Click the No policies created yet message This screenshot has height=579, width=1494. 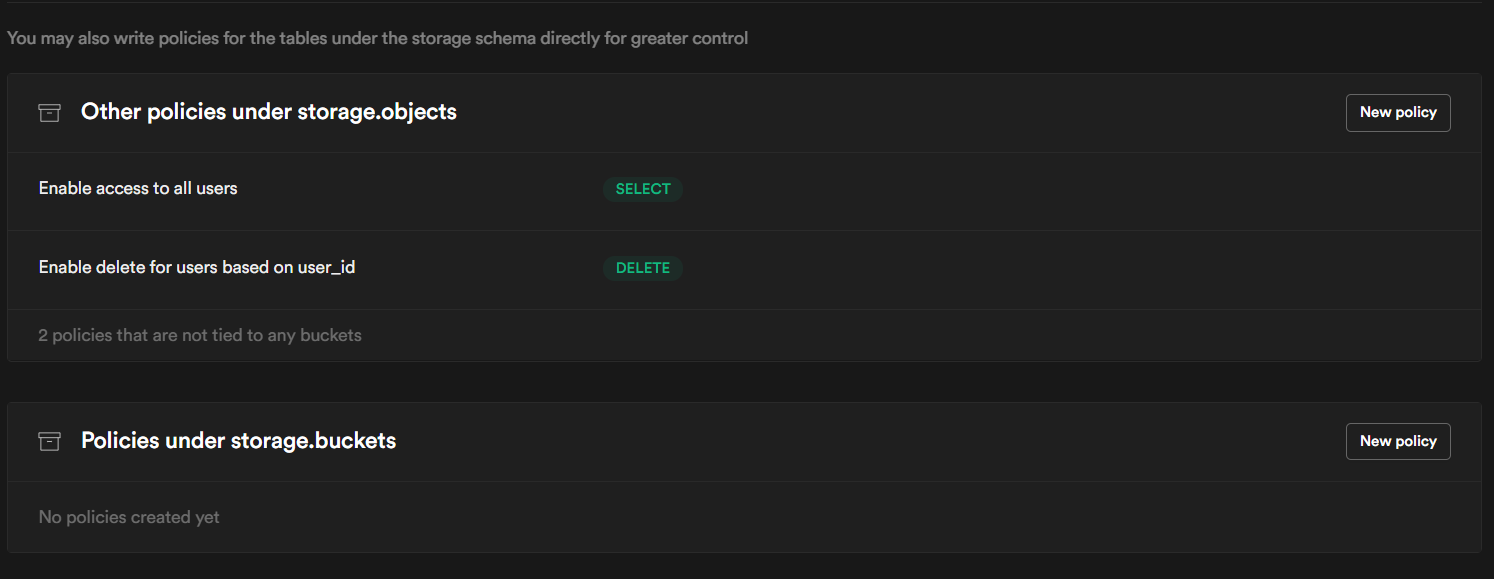[x=128, y=517]
